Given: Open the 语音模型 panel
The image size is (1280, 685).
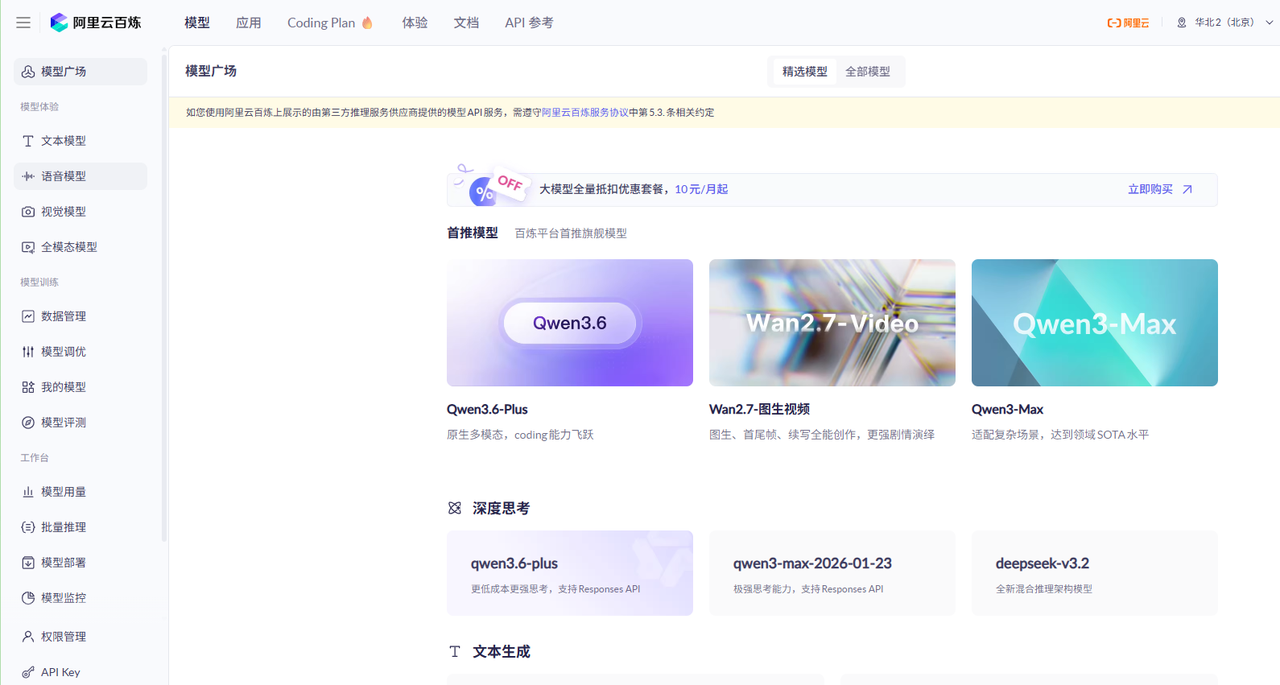Looking at the screenshot, I should [x=63, y=176].
